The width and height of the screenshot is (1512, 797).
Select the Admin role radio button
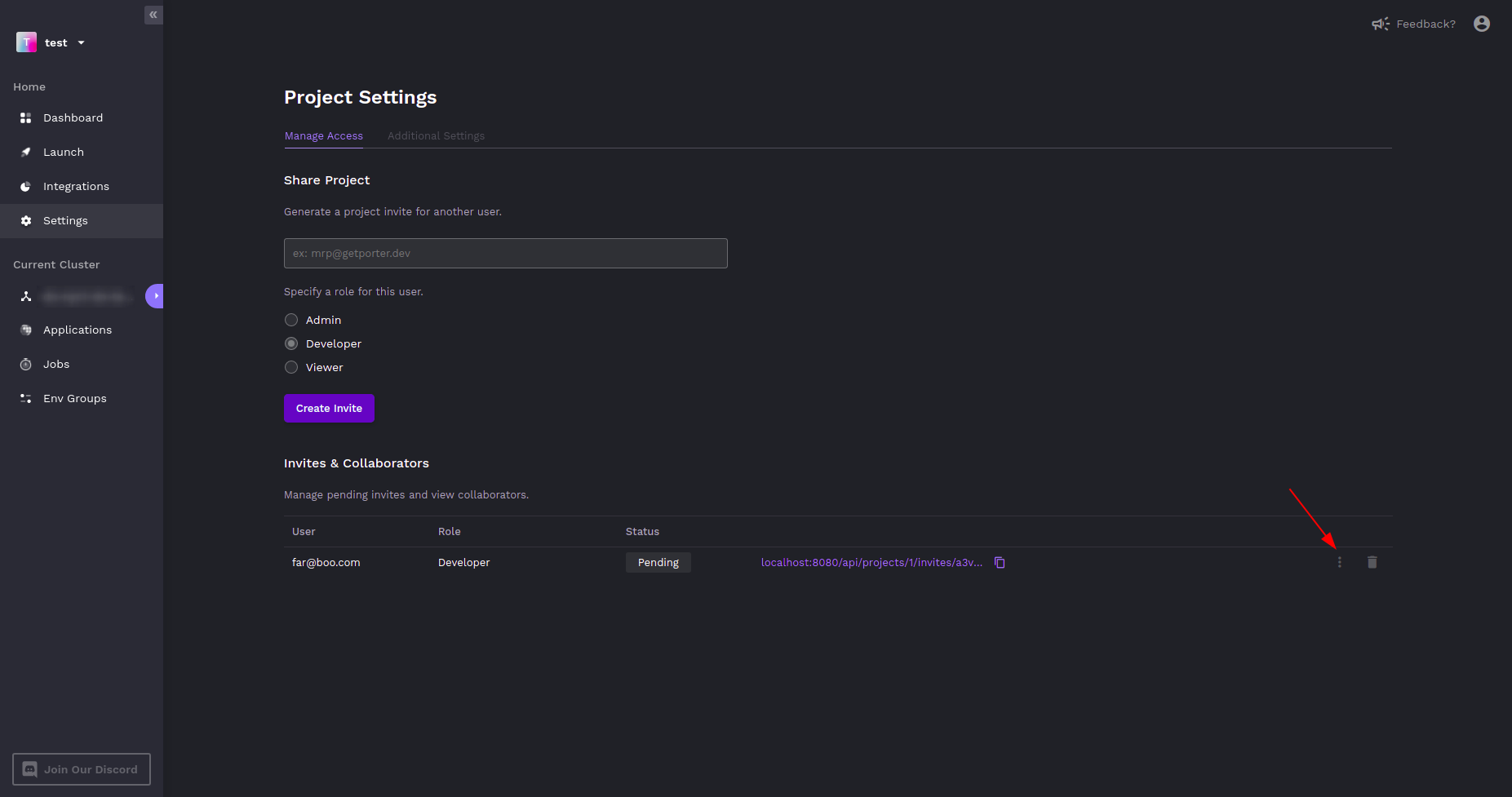[x=291, y=321]
